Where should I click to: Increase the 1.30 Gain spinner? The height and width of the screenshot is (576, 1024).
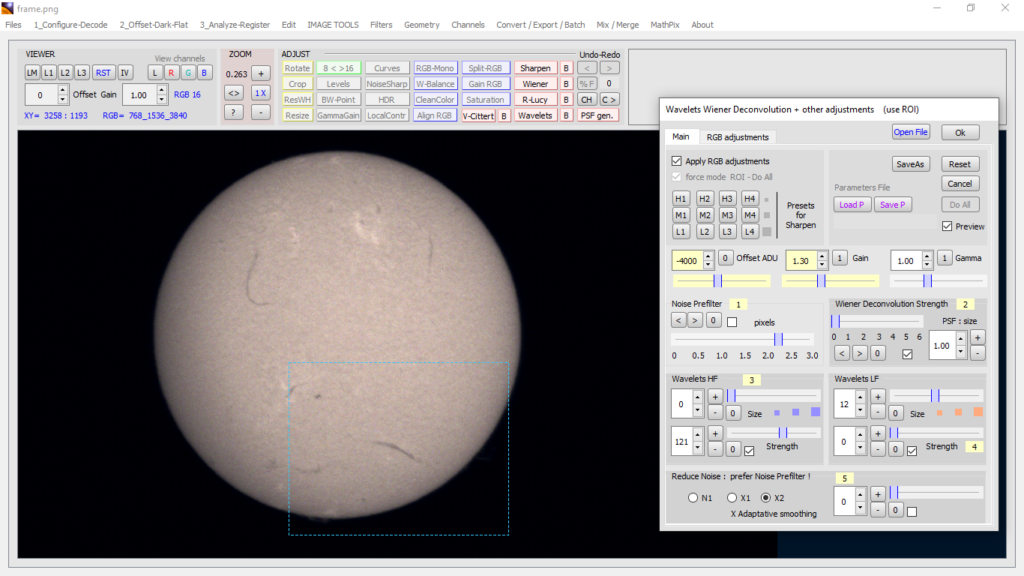click(822, 256)
